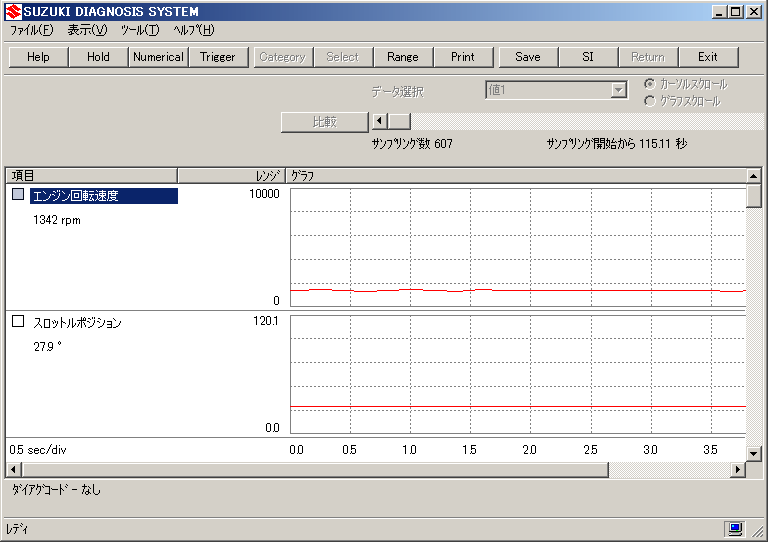
Task: Exit the diagnosis screen
Action: pos(708,57)
